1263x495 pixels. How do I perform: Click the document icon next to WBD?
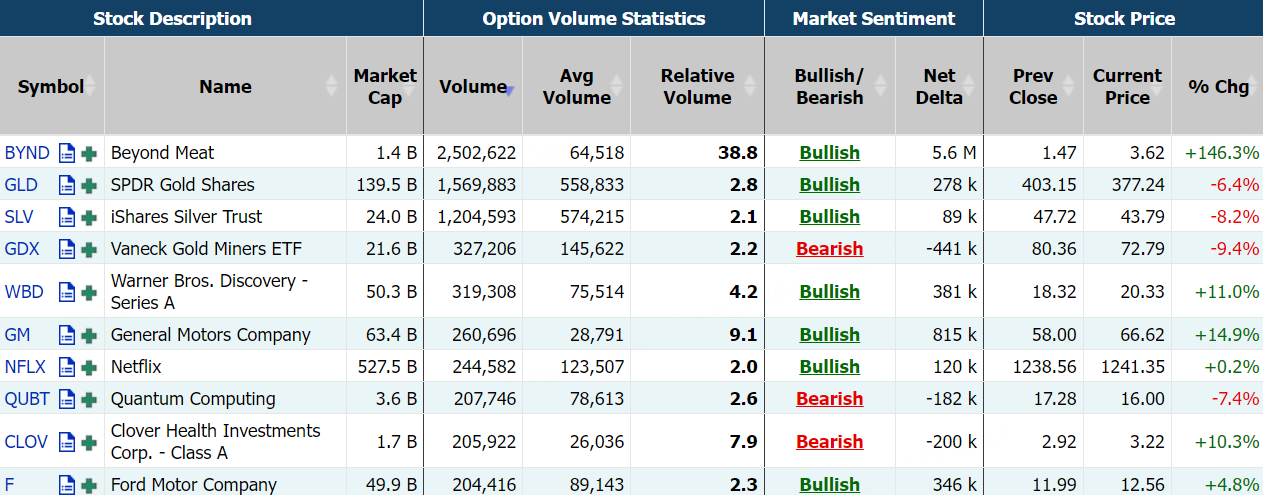click(67, 293)
